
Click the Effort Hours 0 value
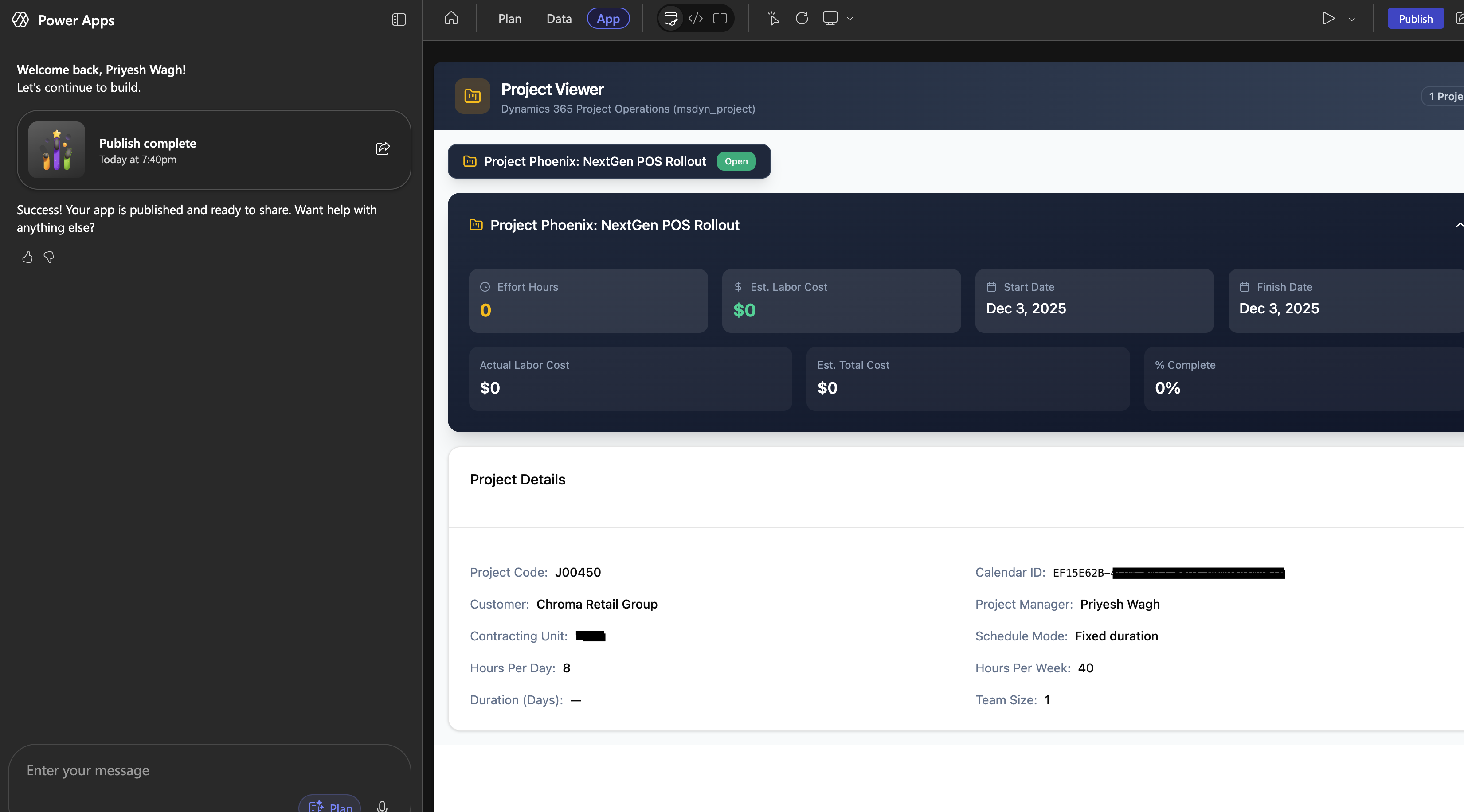pyautogui.click(x=485, y=310)
